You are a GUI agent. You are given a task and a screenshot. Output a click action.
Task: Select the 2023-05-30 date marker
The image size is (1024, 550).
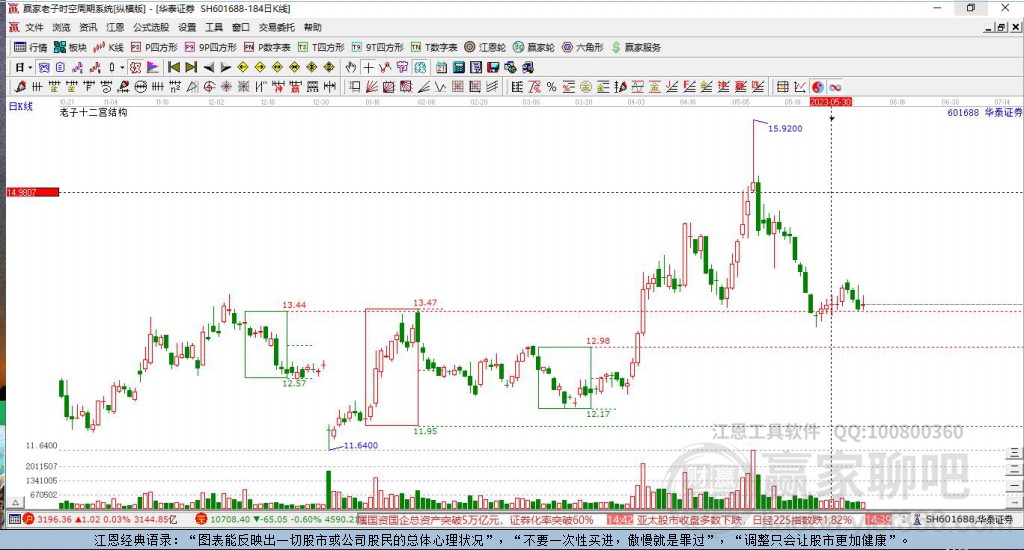(x=831, y=102)
